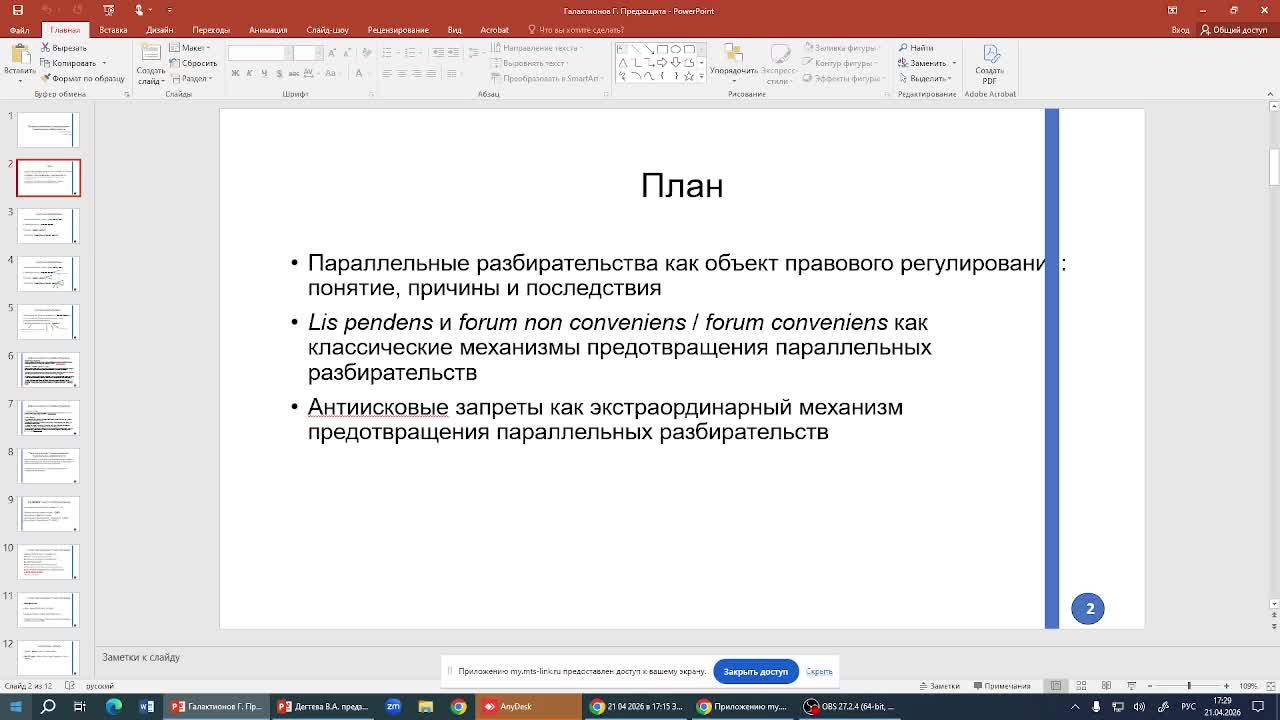Open Microsoft Edge from the taskbar

[114, 706]
